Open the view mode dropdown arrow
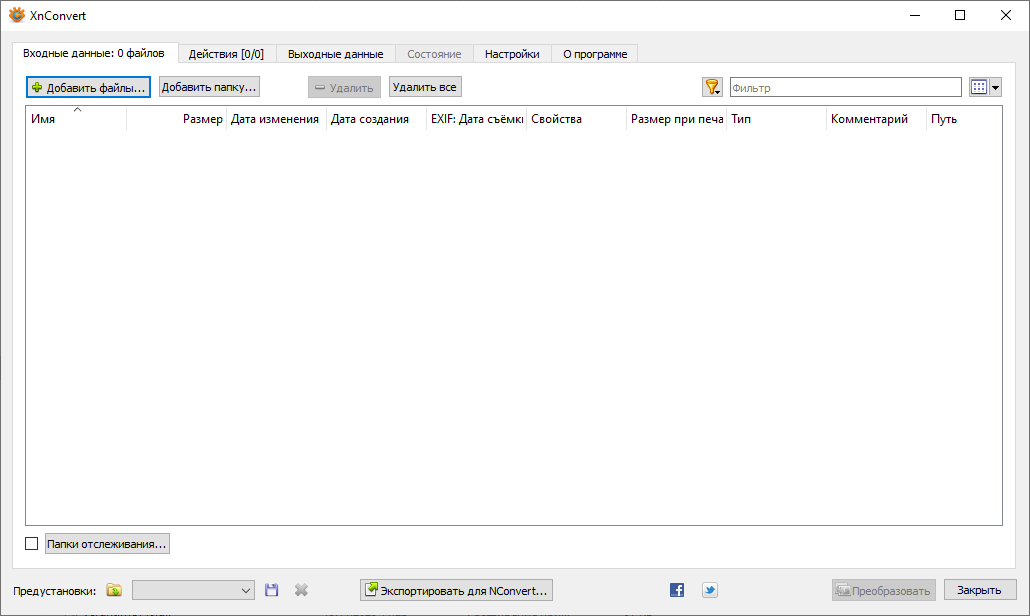The height and width of the screenshot is (616, 1030). click(995, 87)
